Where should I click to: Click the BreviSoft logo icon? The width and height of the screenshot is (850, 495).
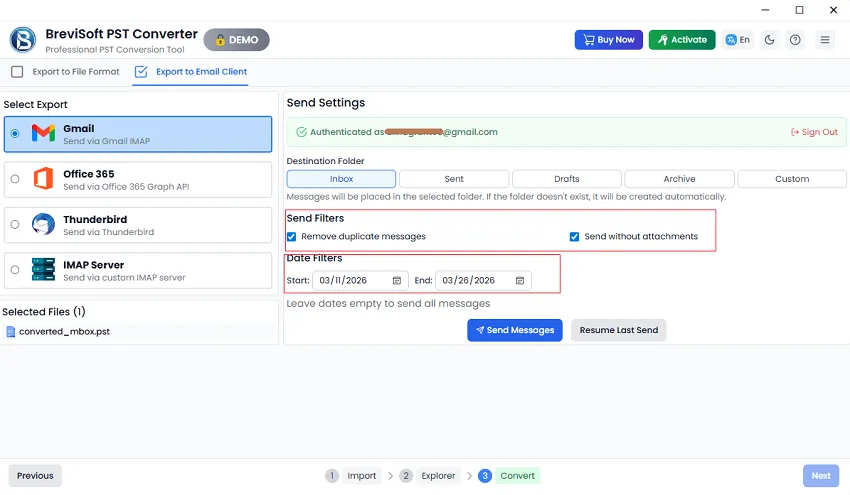[23, 40]
